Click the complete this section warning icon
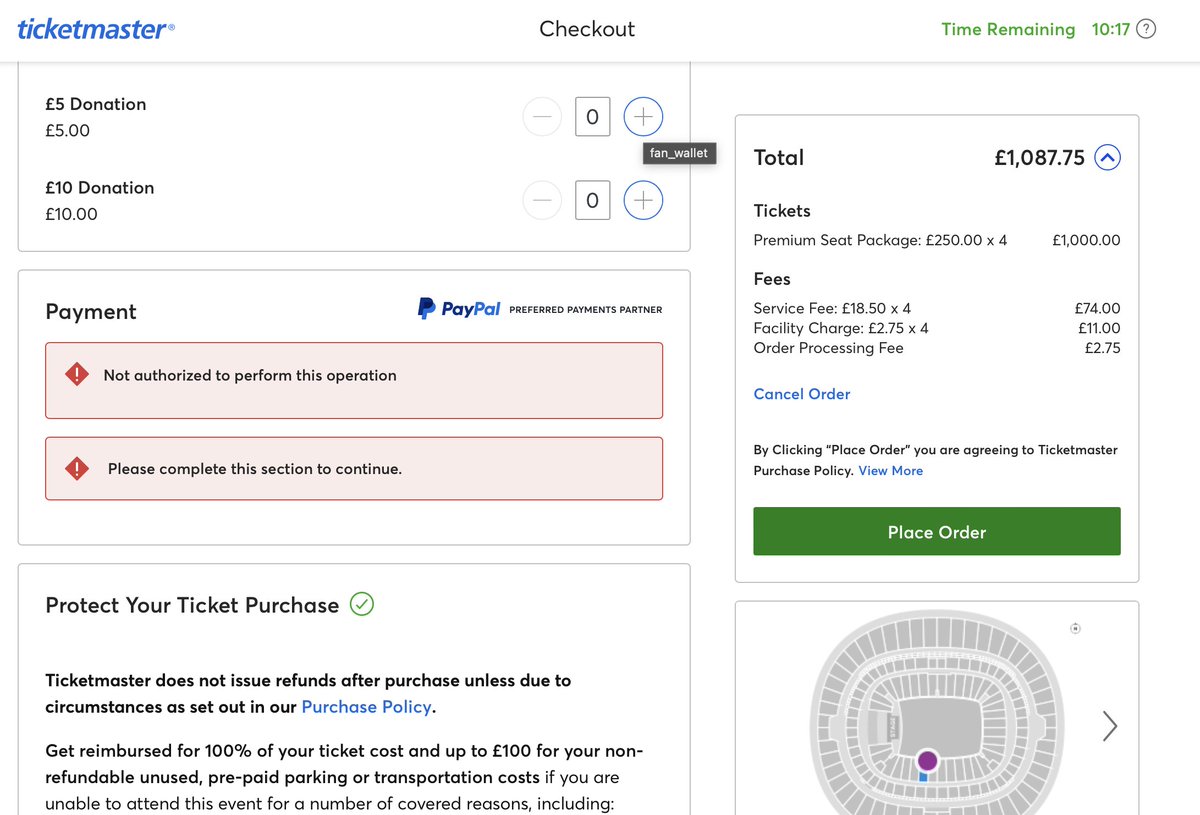Image resolution: width=1200 pixels, height=815 pixels. 77,468
